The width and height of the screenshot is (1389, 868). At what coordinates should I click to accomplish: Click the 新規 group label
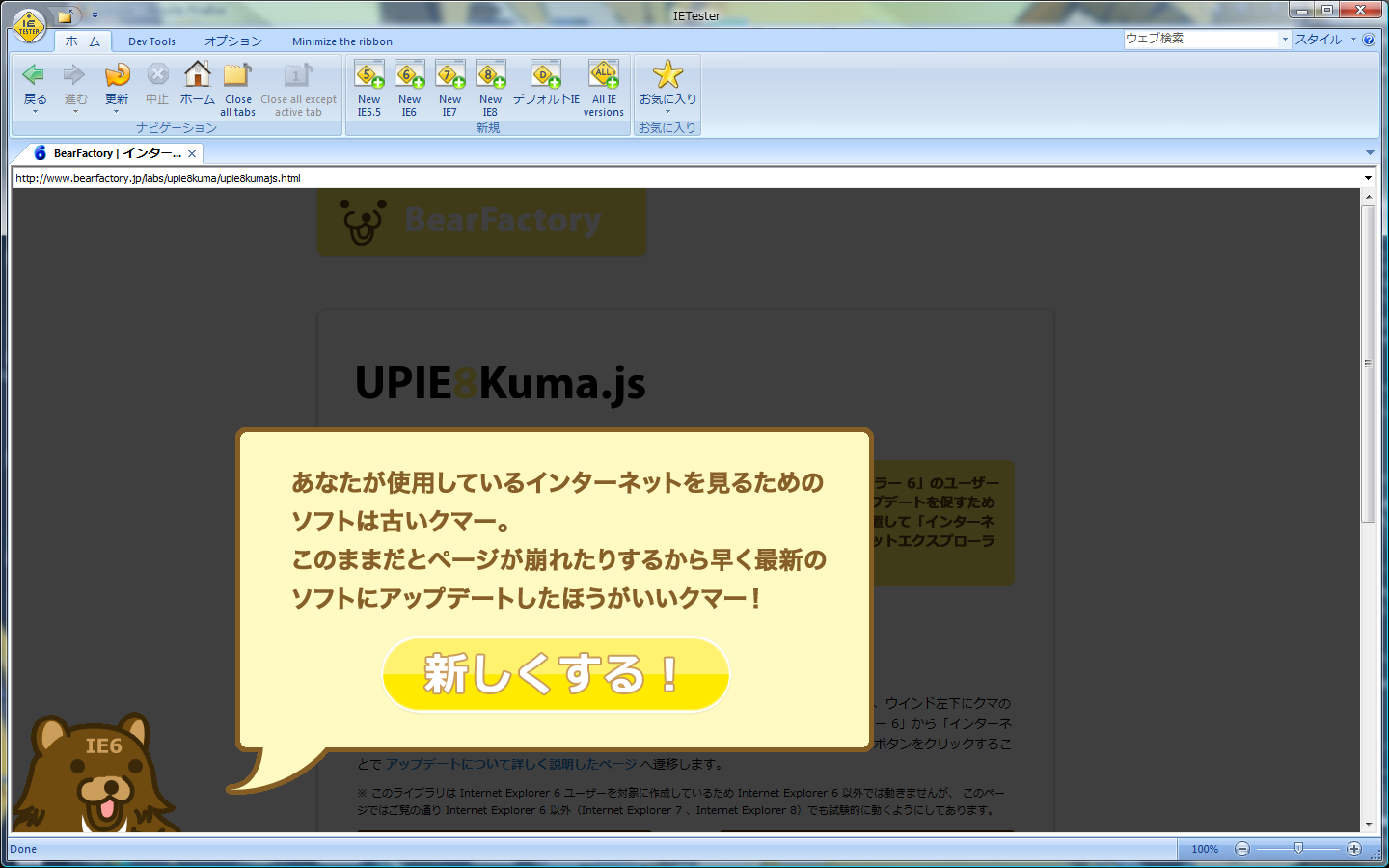[x=488, y=127]
